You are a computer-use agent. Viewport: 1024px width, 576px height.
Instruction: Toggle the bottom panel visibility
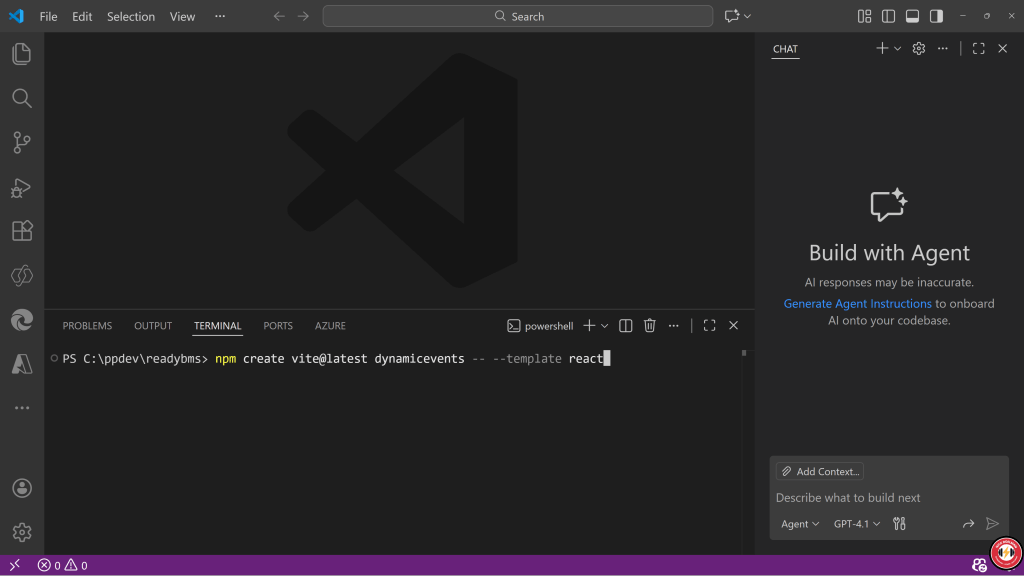click(912, 16)
